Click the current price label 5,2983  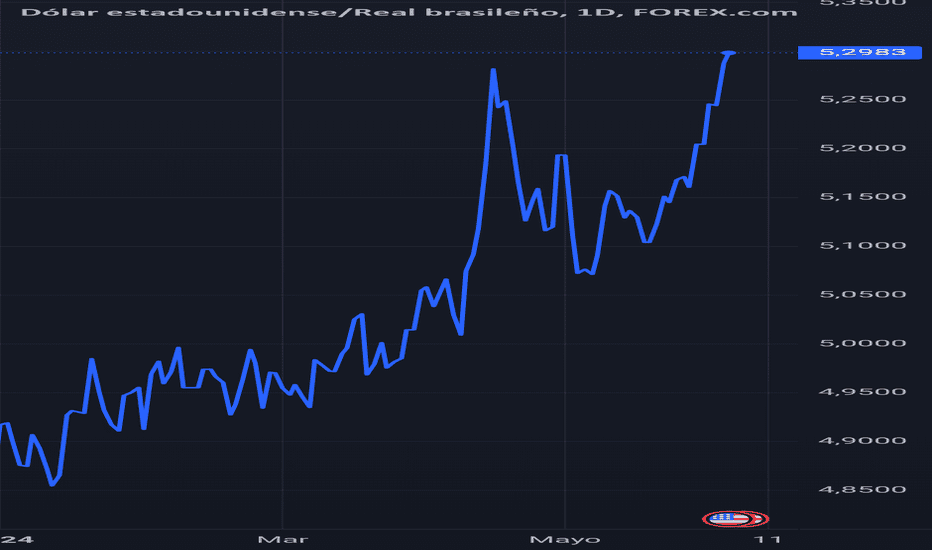[859, 52]
